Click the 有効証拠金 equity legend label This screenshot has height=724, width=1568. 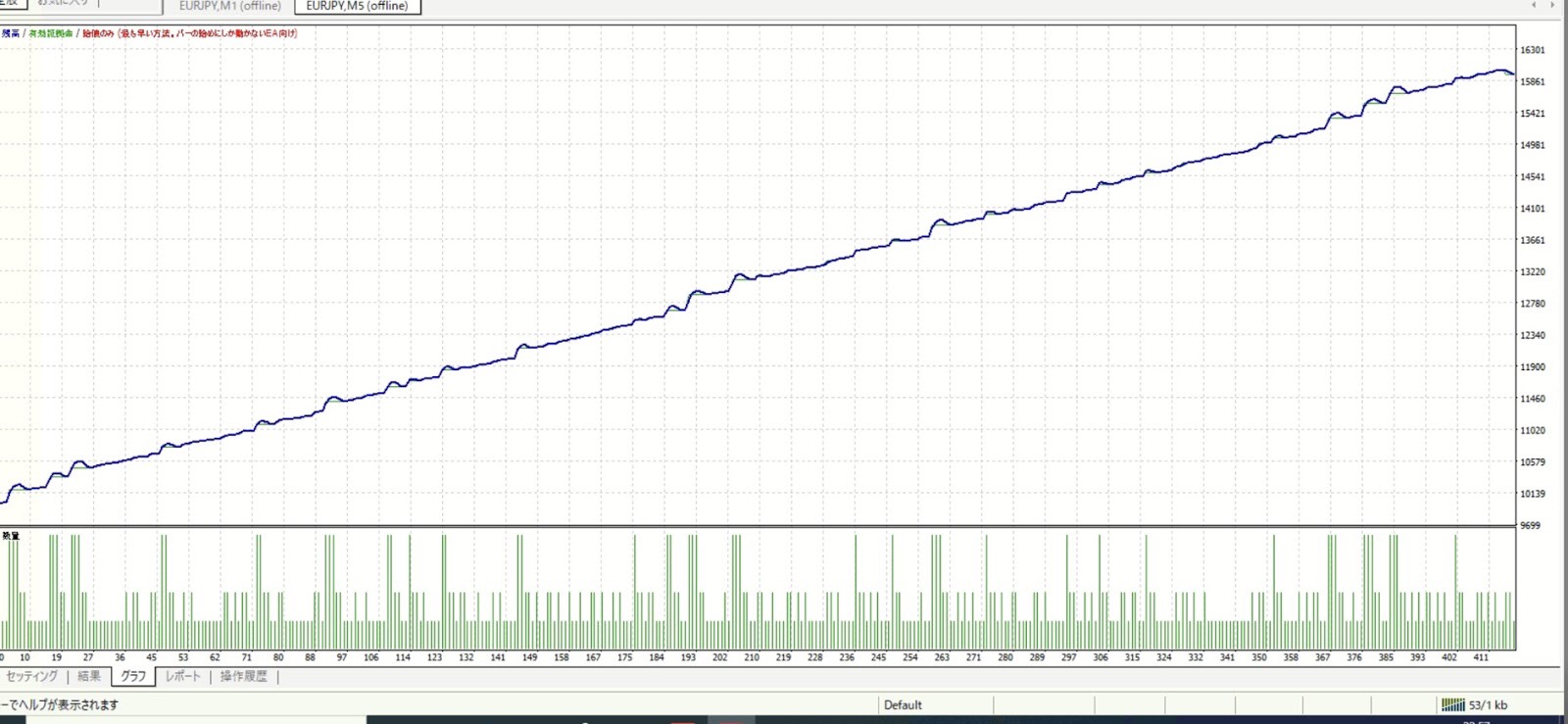coord(51,33)
